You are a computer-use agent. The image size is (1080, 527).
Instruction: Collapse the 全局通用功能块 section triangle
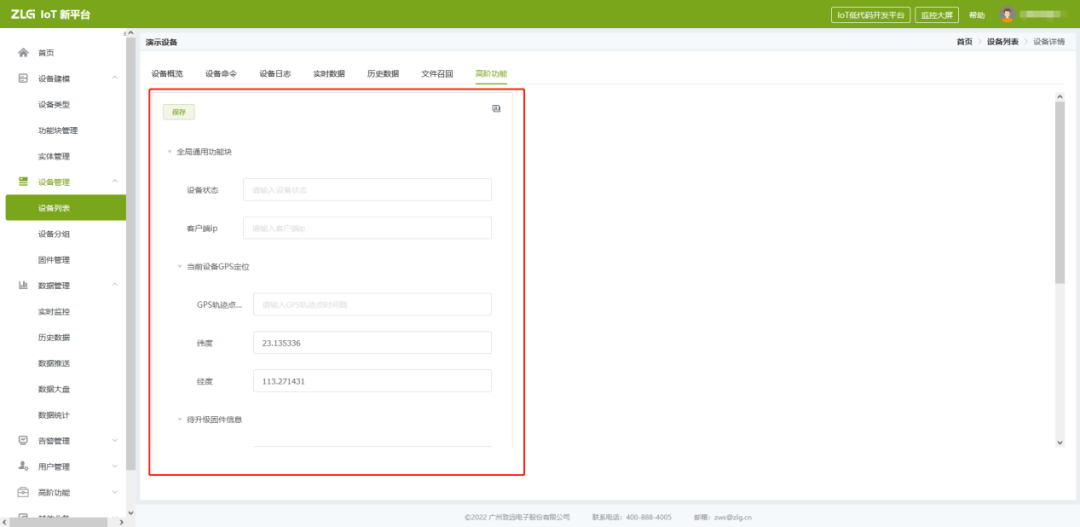[169, 152]
